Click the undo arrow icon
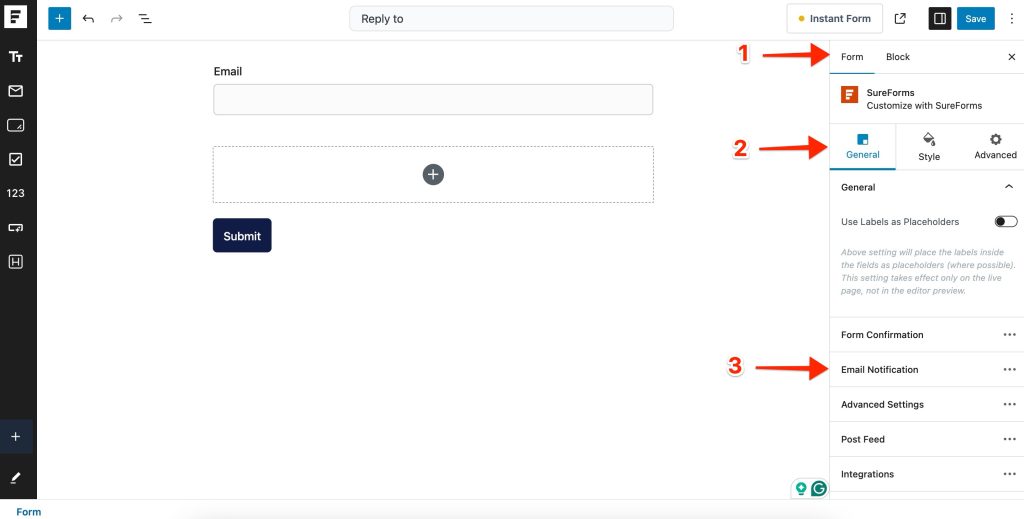Image resolution: width=1024 pixels, height=519 pixels. click(x=89, y=18)
